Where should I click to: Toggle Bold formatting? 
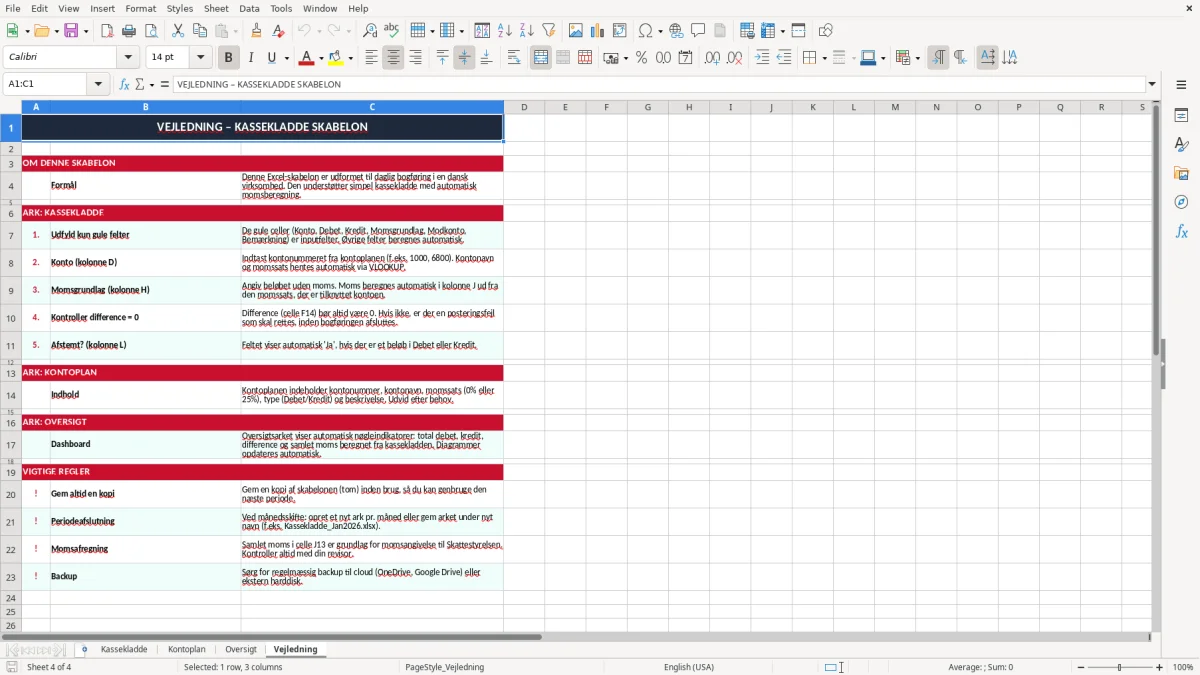click(x=228, y=58)
